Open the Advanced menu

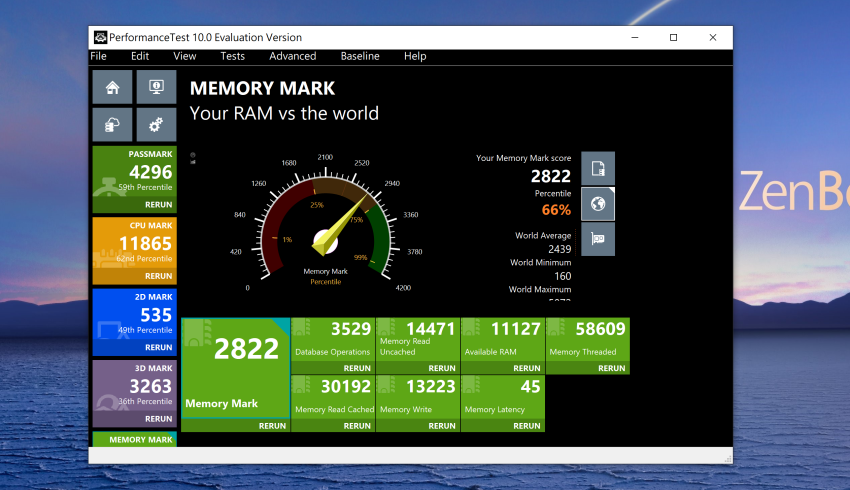click(293, 56)
